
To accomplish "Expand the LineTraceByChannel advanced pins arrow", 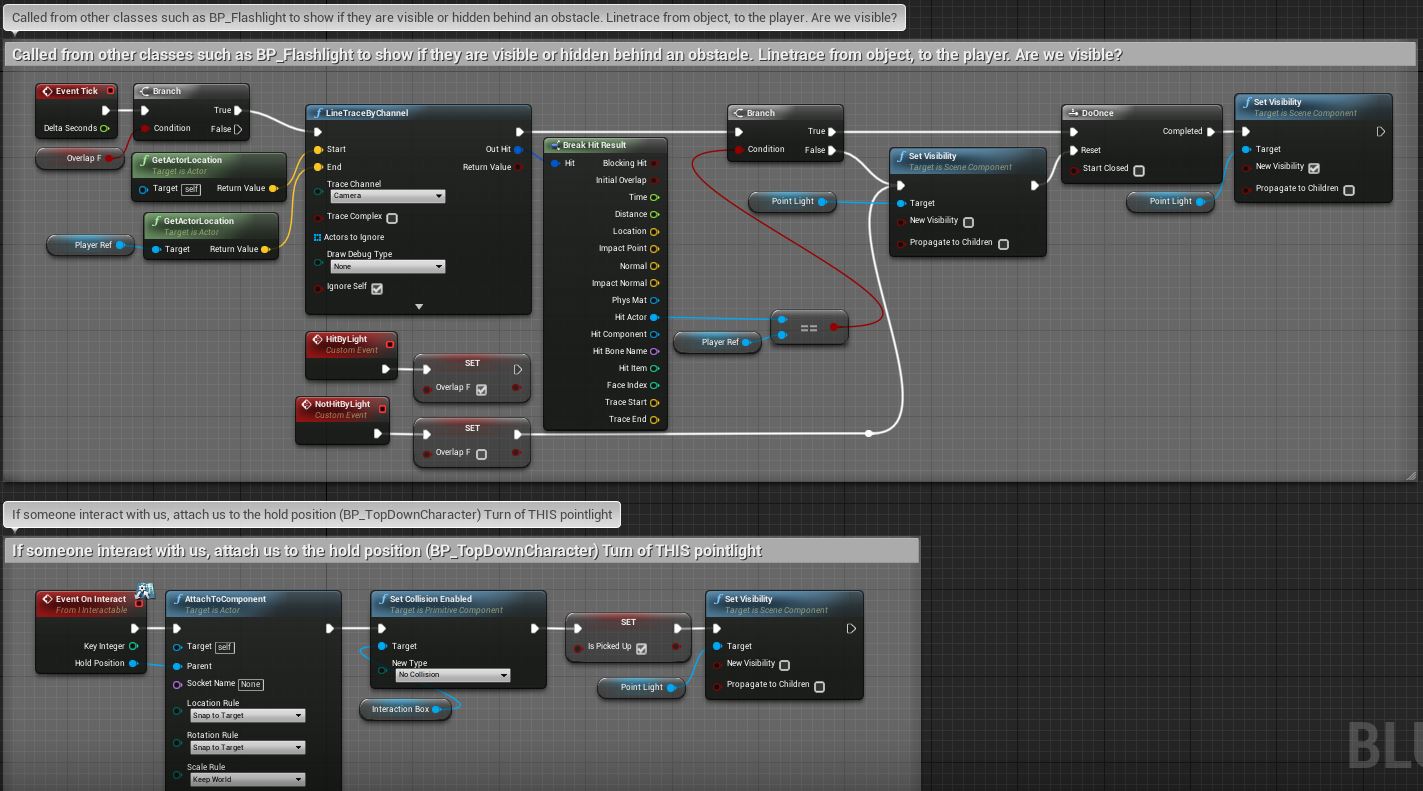I will (x=419, y=307).
